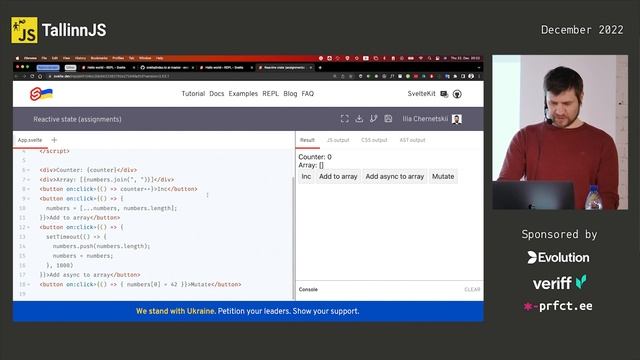
Task: Open the macOS Apple menu
Action: tap(17, 58)
